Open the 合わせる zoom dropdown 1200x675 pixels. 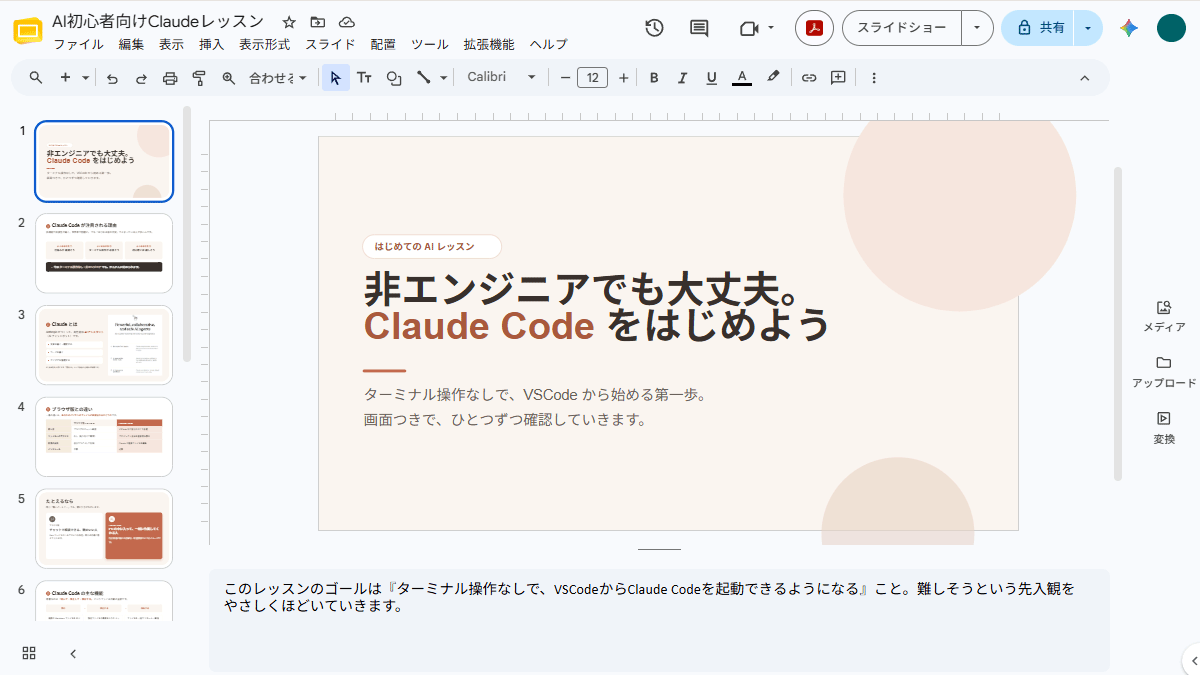click(x=277, y=77)
